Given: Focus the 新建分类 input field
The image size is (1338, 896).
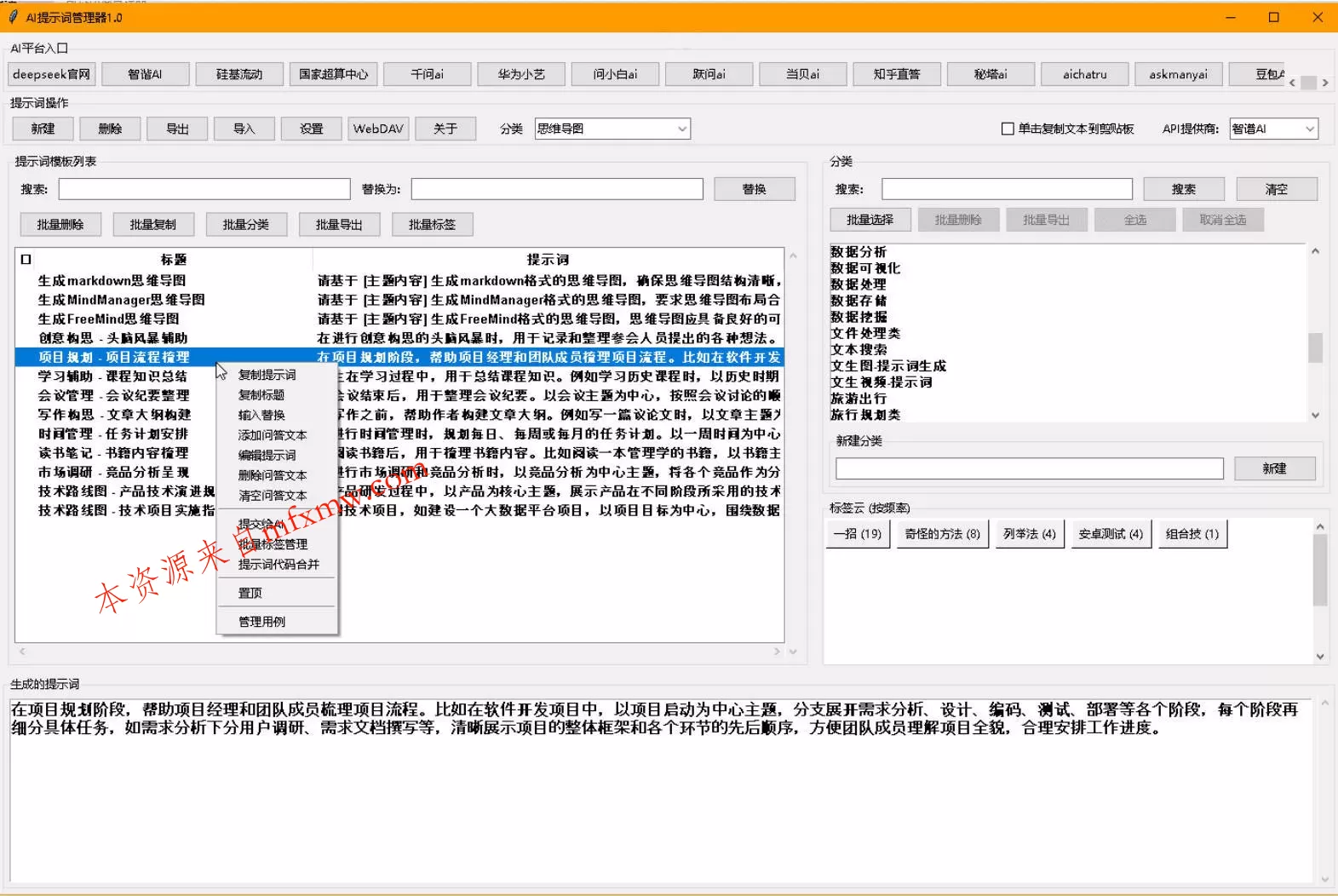Looking at the screenshot, I should 1030,468.
